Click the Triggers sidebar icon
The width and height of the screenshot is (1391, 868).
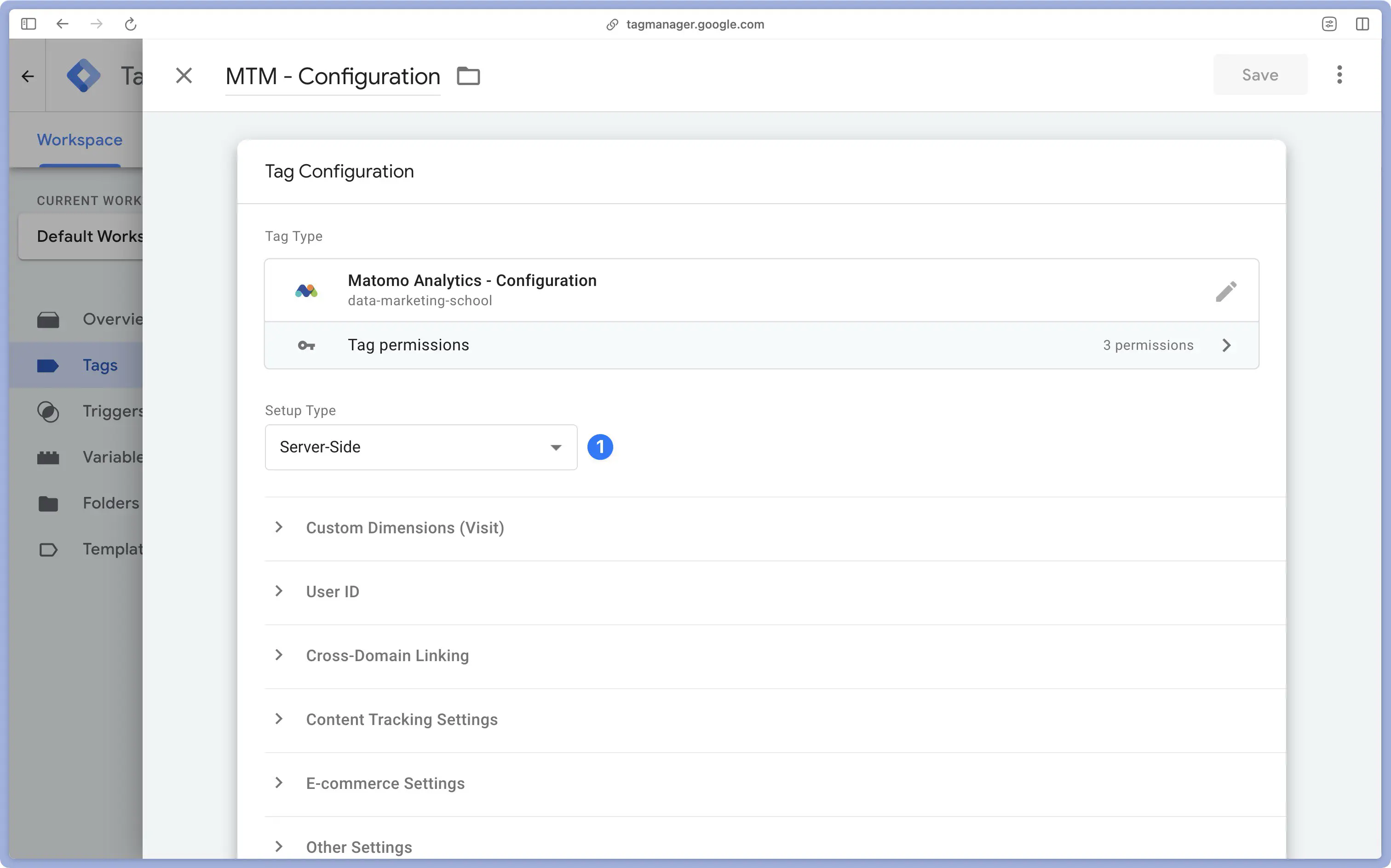pos(48,411)
